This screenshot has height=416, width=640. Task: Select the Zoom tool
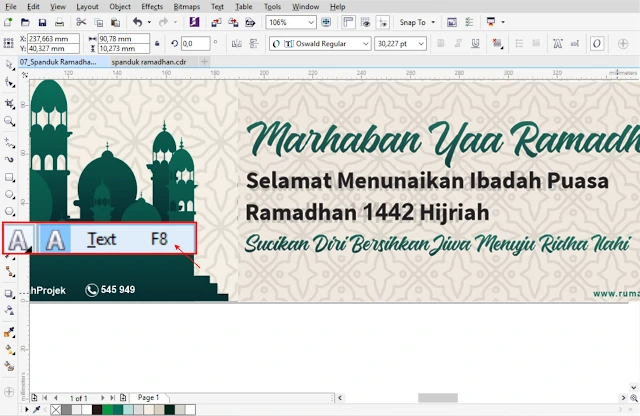pos(9,121)
